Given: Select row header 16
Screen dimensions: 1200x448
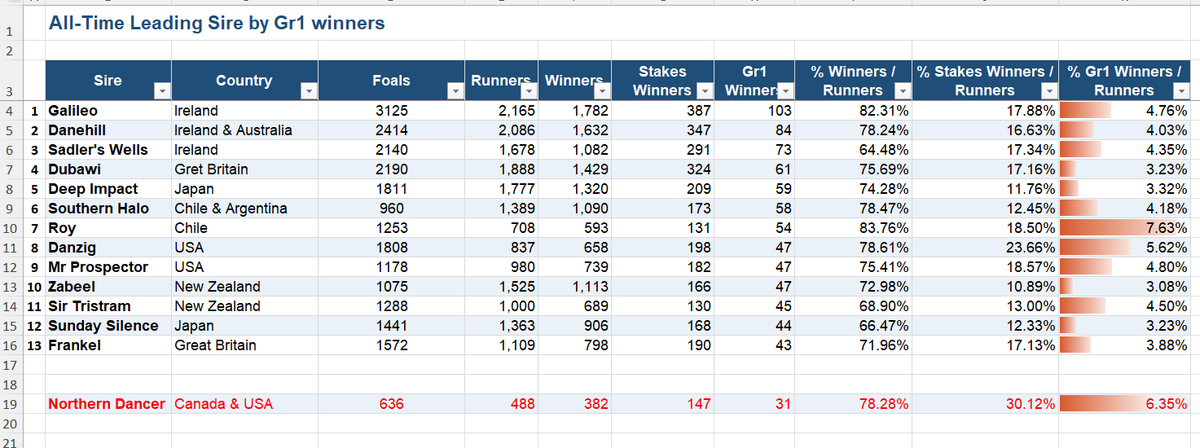Looking at the screenshot, I should (x=9, y=346).
